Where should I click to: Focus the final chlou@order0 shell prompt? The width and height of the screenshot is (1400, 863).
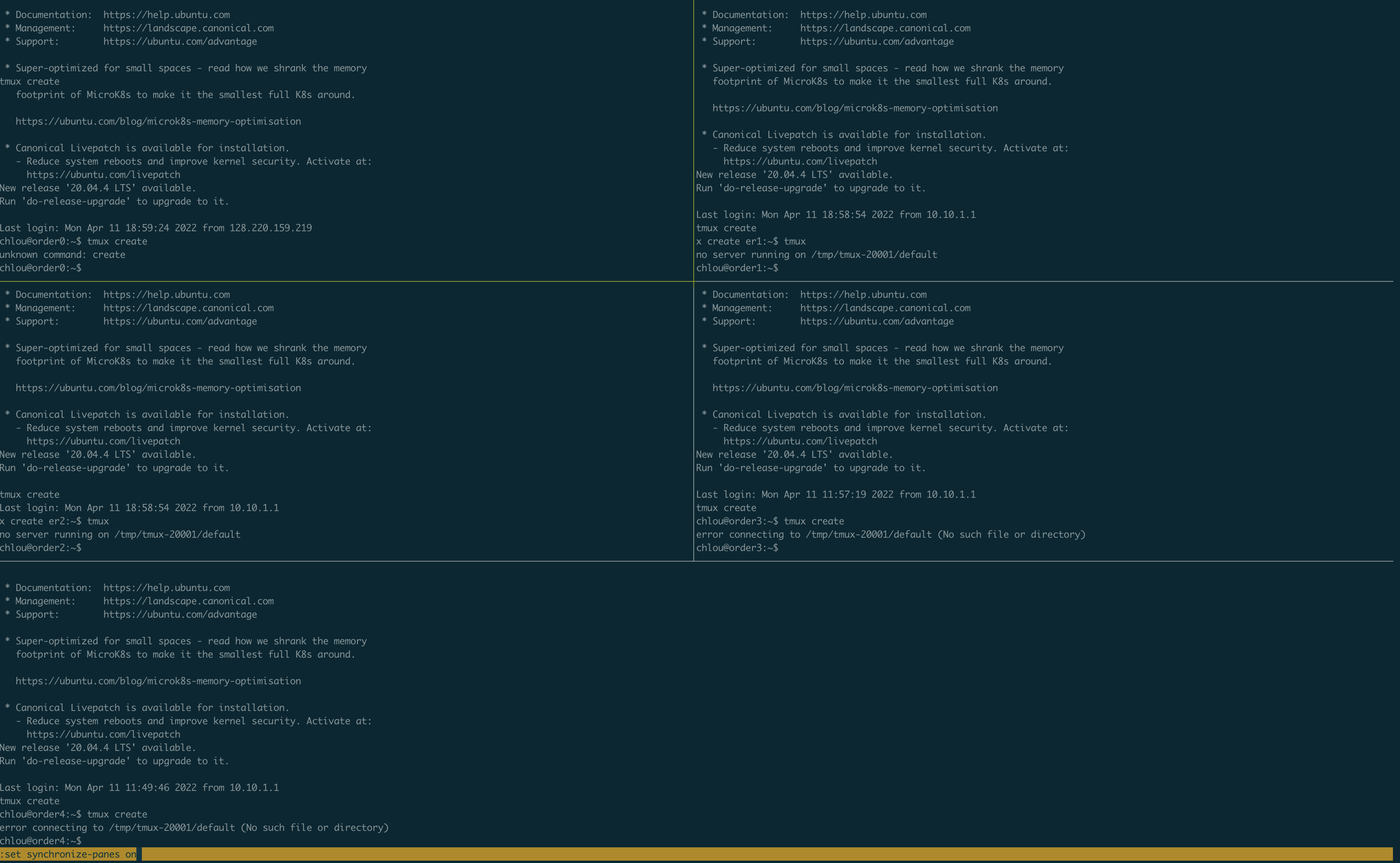point(41,268)
